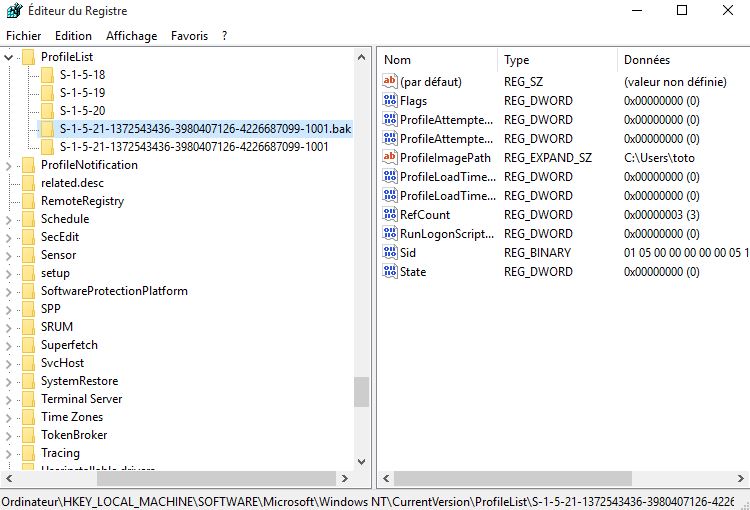Select the RefCount value name

tap(425, 215)
